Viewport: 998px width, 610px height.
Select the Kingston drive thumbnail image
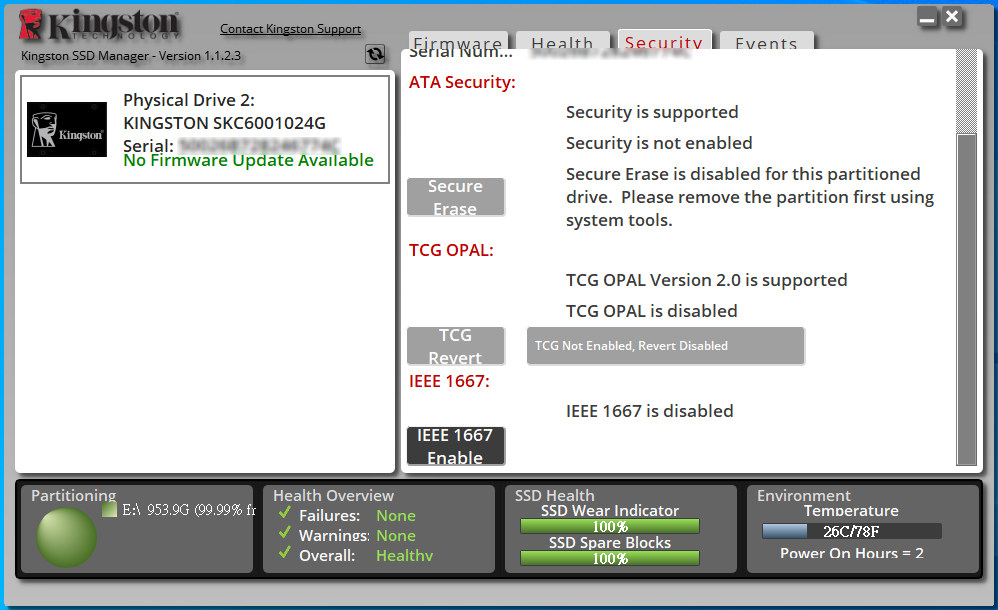pyautogui.click(x=67, y=129)
